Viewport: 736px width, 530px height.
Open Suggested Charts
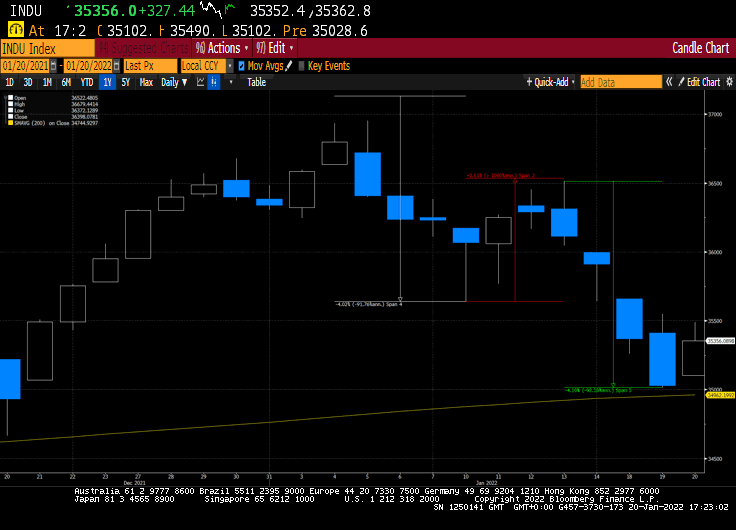143,48
